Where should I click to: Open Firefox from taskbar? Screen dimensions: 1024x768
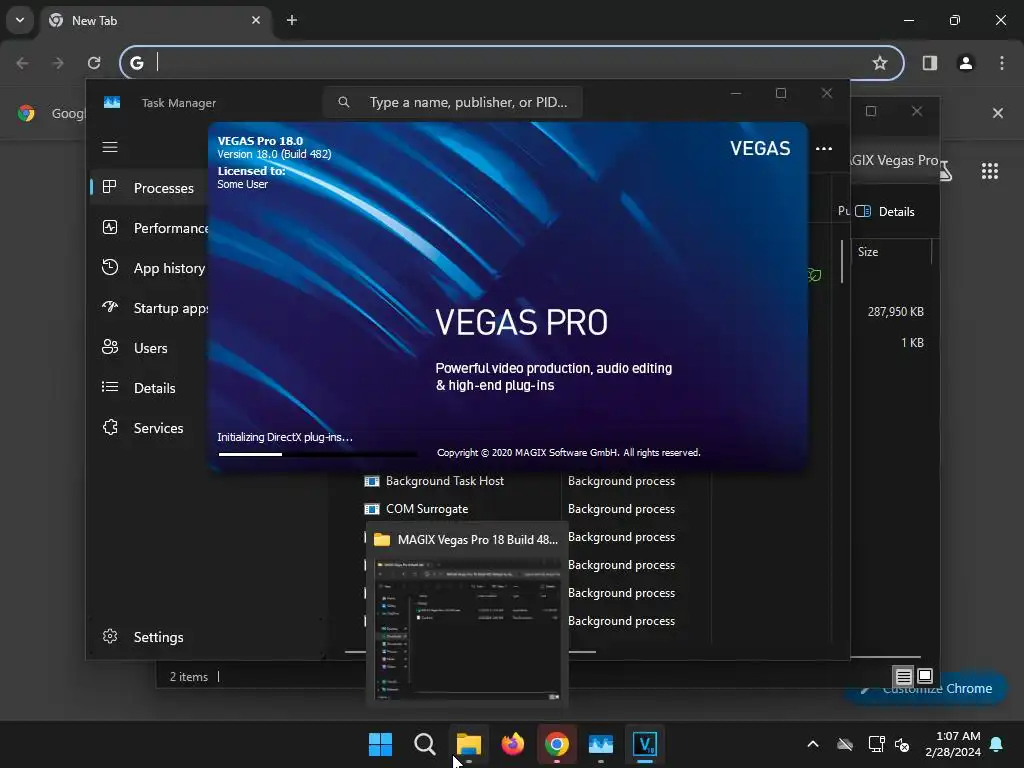tap(513, 744)
